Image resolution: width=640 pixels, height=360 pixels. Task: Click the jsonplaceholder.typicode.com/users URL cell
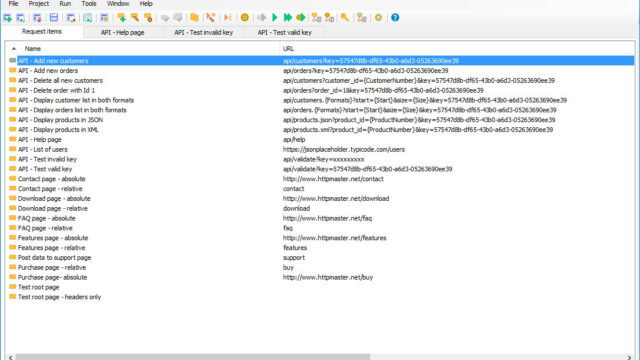pos(344,149)
